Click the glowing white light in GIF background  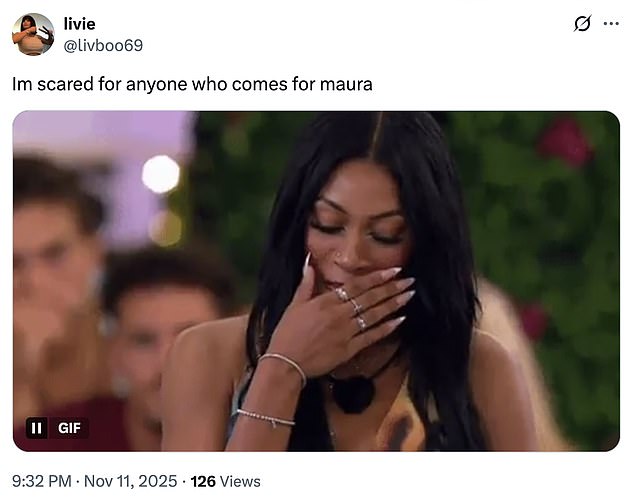pyautogui.click(x=161, y=174)
